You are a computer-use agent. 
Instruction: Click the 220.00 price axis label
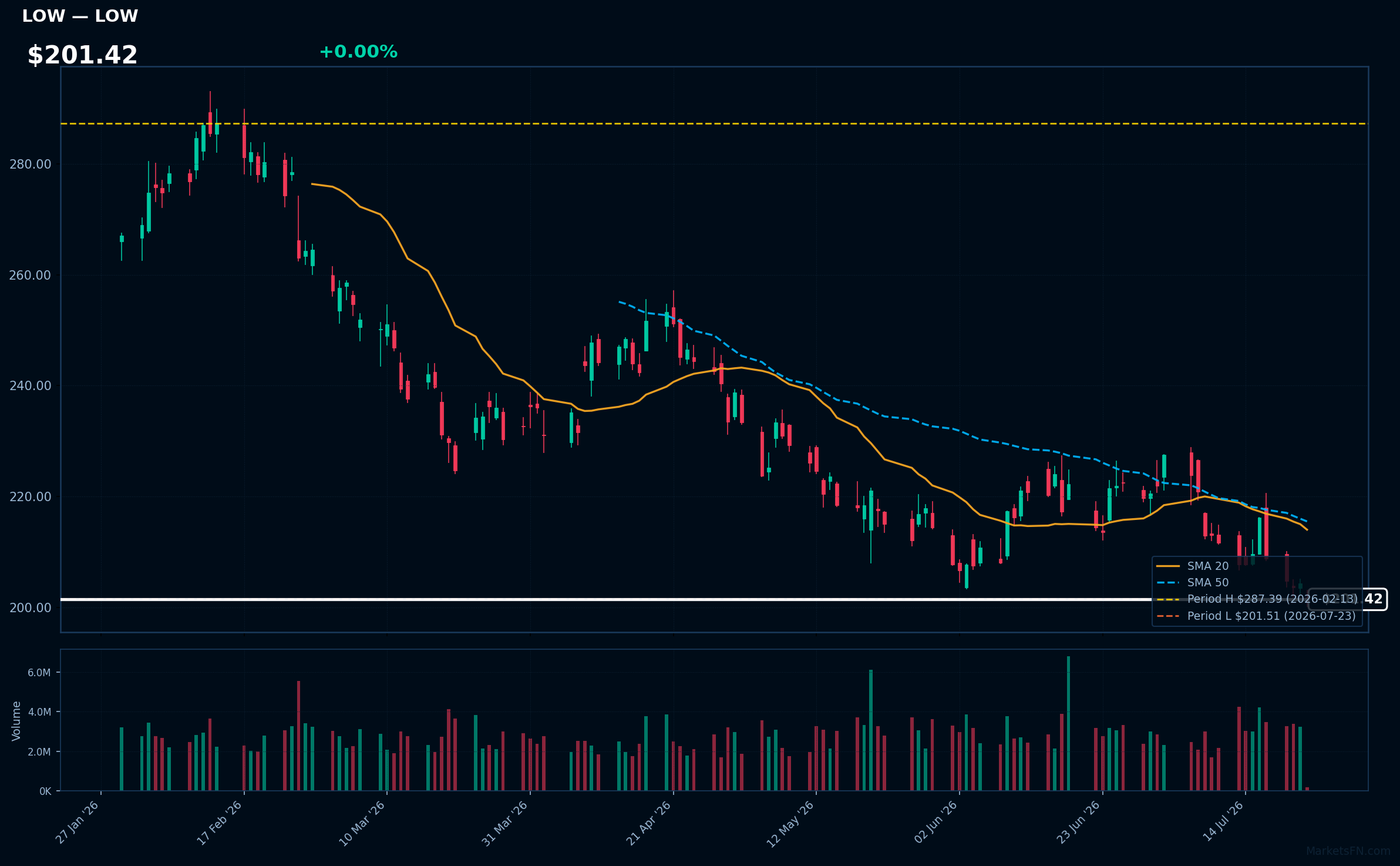[x=30, y=496]
